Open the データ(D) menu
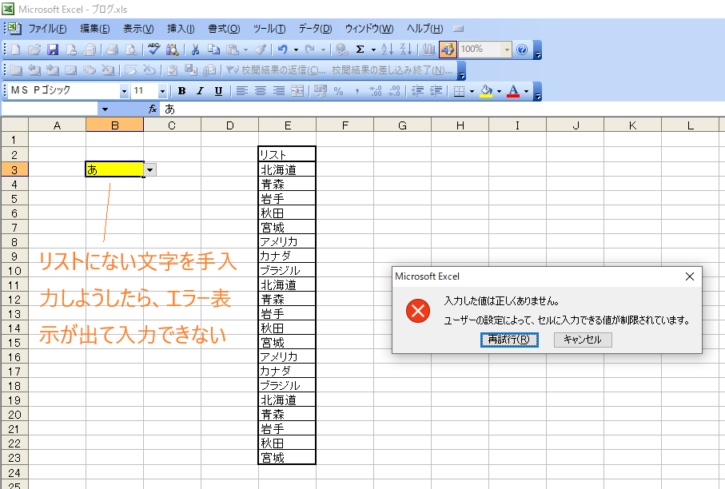This screenshot has height=489, width=725. [316, 28]
